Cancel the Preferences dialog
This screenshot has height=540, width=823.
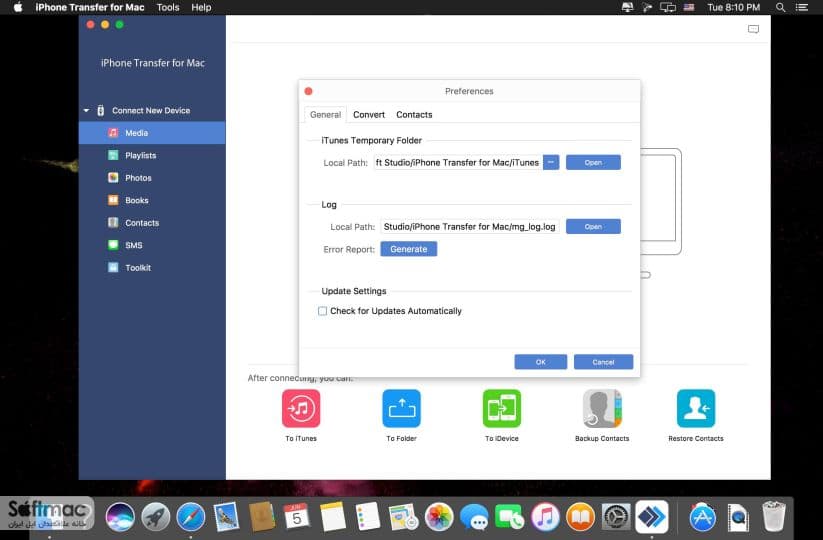tap(603, 362)
